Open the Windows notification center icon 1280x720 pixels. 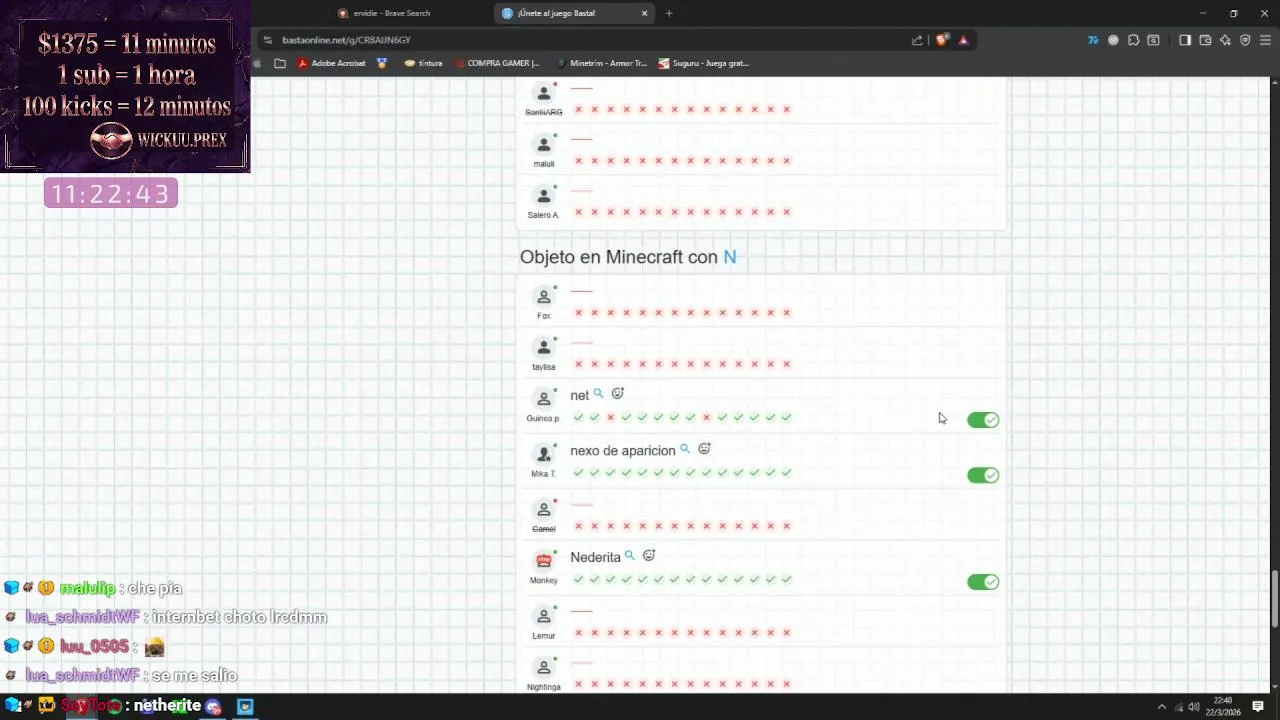pos(1258,707)
